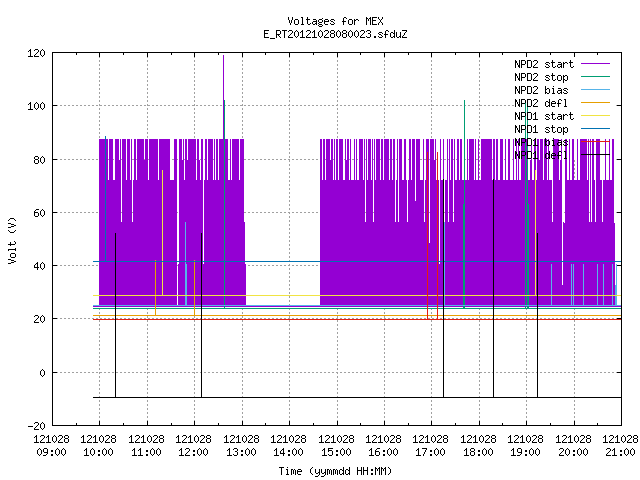Click the 'NPD1 start' legend label
This screenshot has height=480, width=640.
click(544, 116)
